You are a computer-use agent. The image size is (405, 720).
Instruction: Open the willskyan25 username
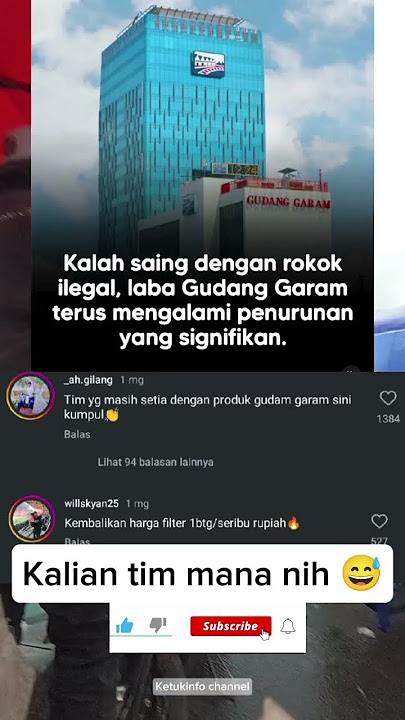(x=91, y=504)
